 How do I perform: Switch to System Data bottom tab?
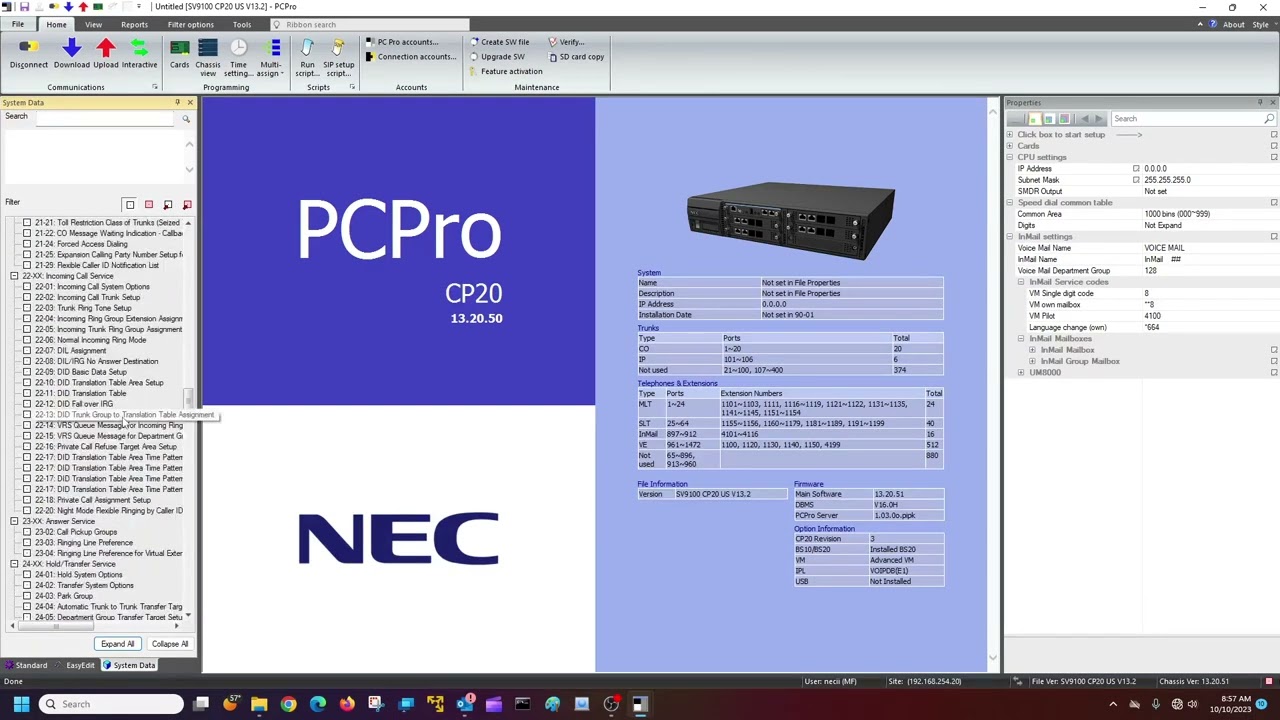tap(129, 666)
